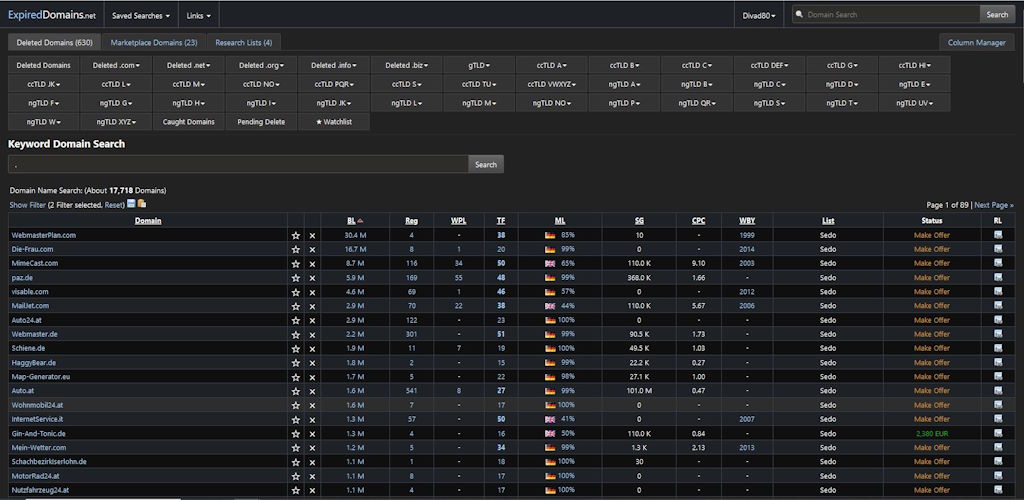The height and width of the screenshot is (500, 1024).
Task: Star the Gin-And-Tonic.de domain
Action: pyautogui.click(x=296, y=434)
